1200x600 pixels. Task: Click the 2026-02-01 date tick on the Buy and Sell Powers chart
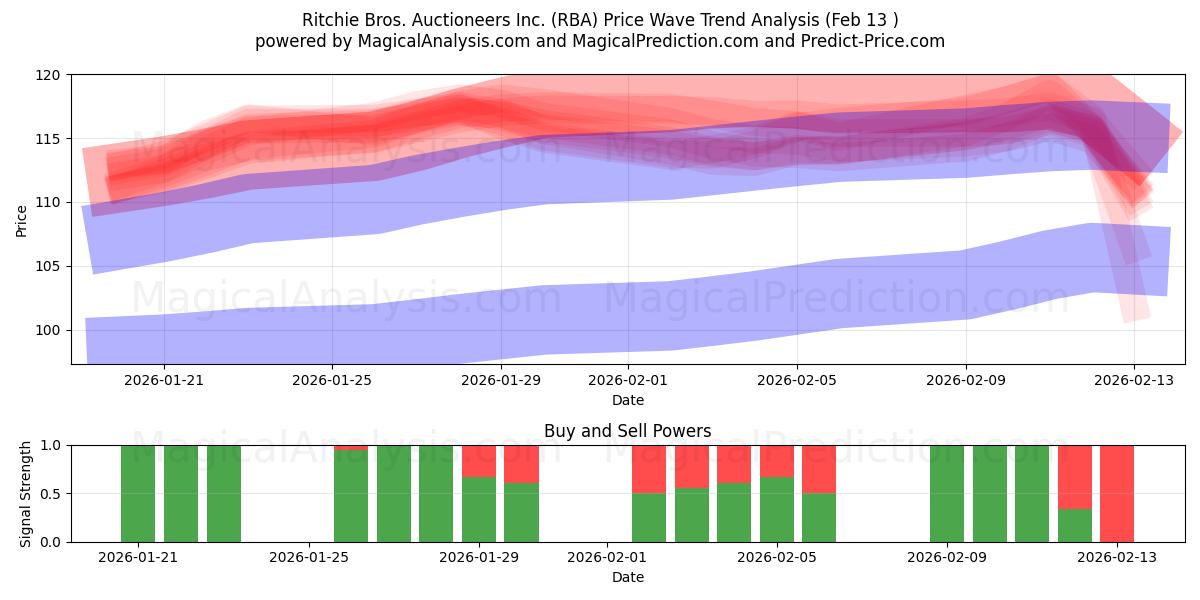coord(607,557)
